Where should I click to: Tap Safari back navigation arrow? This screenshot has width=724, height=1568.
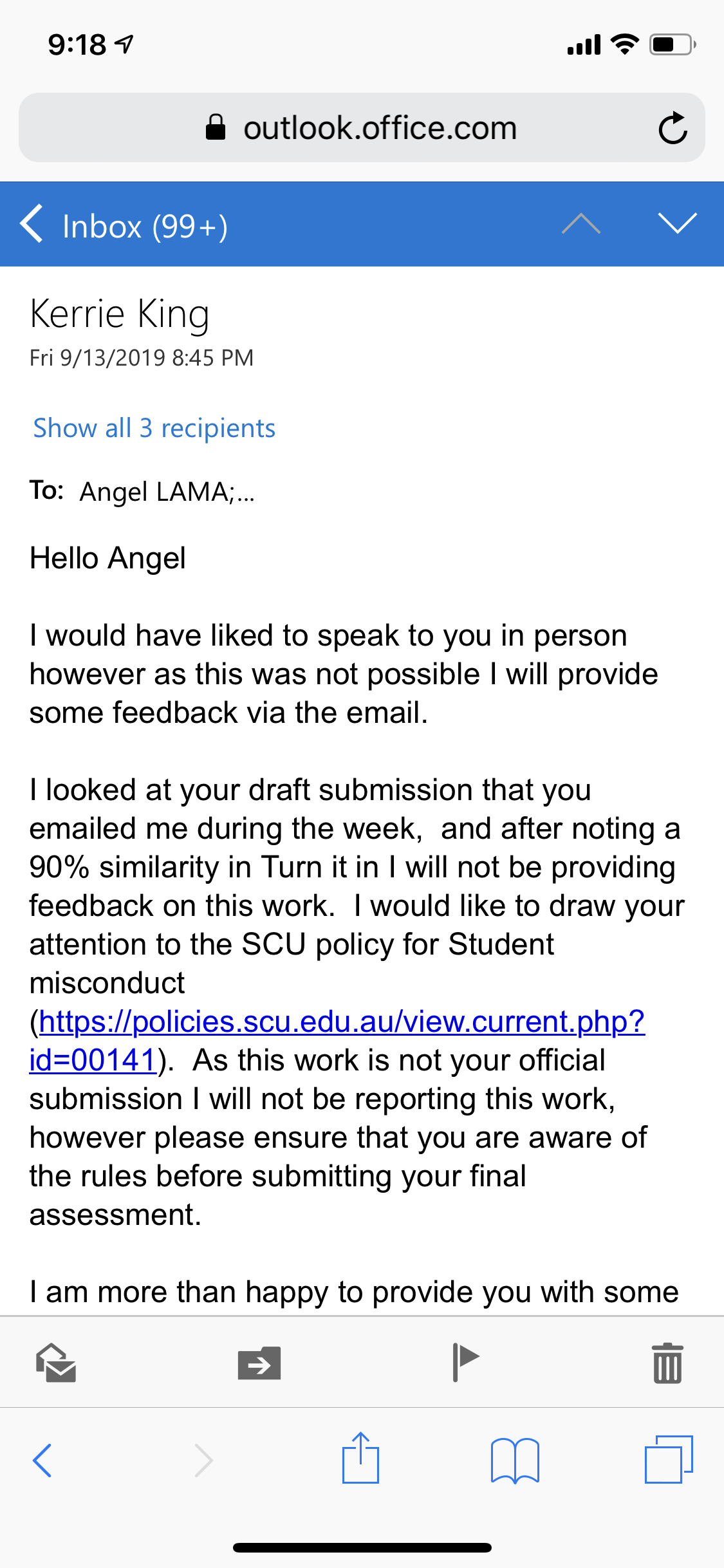(42, 1460)
